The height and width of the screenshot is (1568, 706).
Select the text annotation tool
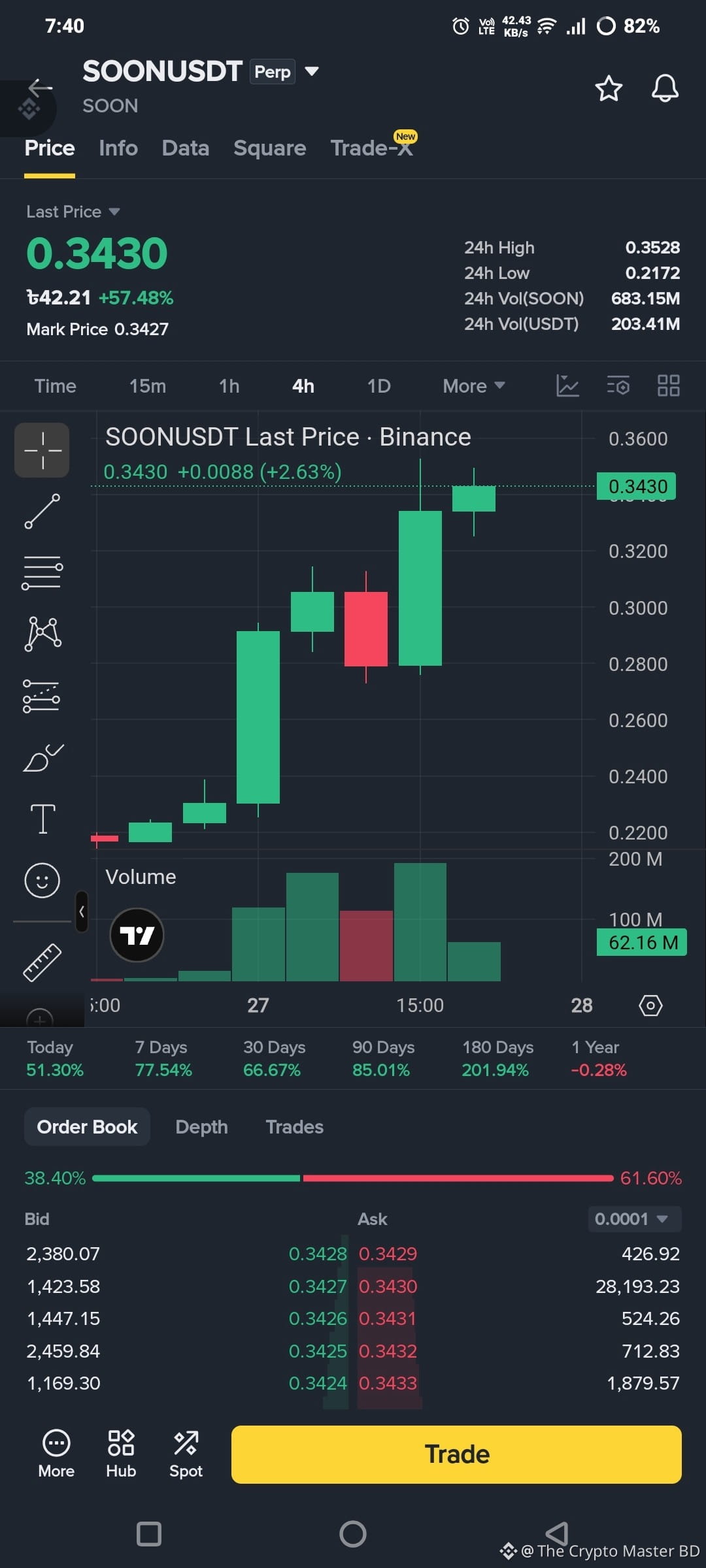[42, 819]
